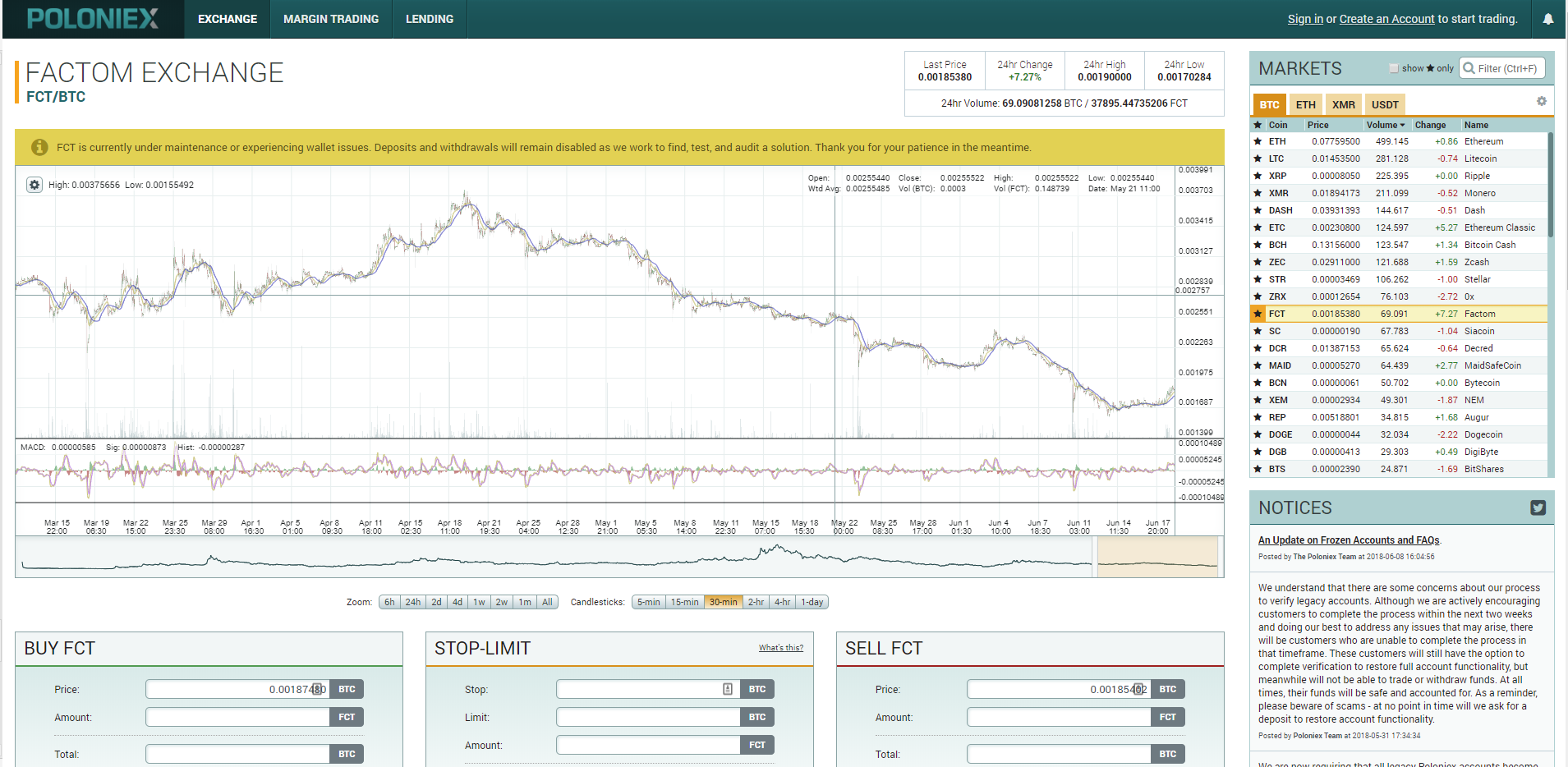Viewport: 1568px width, 767px height.
Task: Toggle favorite star for ETC row
Action: (1258, 227)
